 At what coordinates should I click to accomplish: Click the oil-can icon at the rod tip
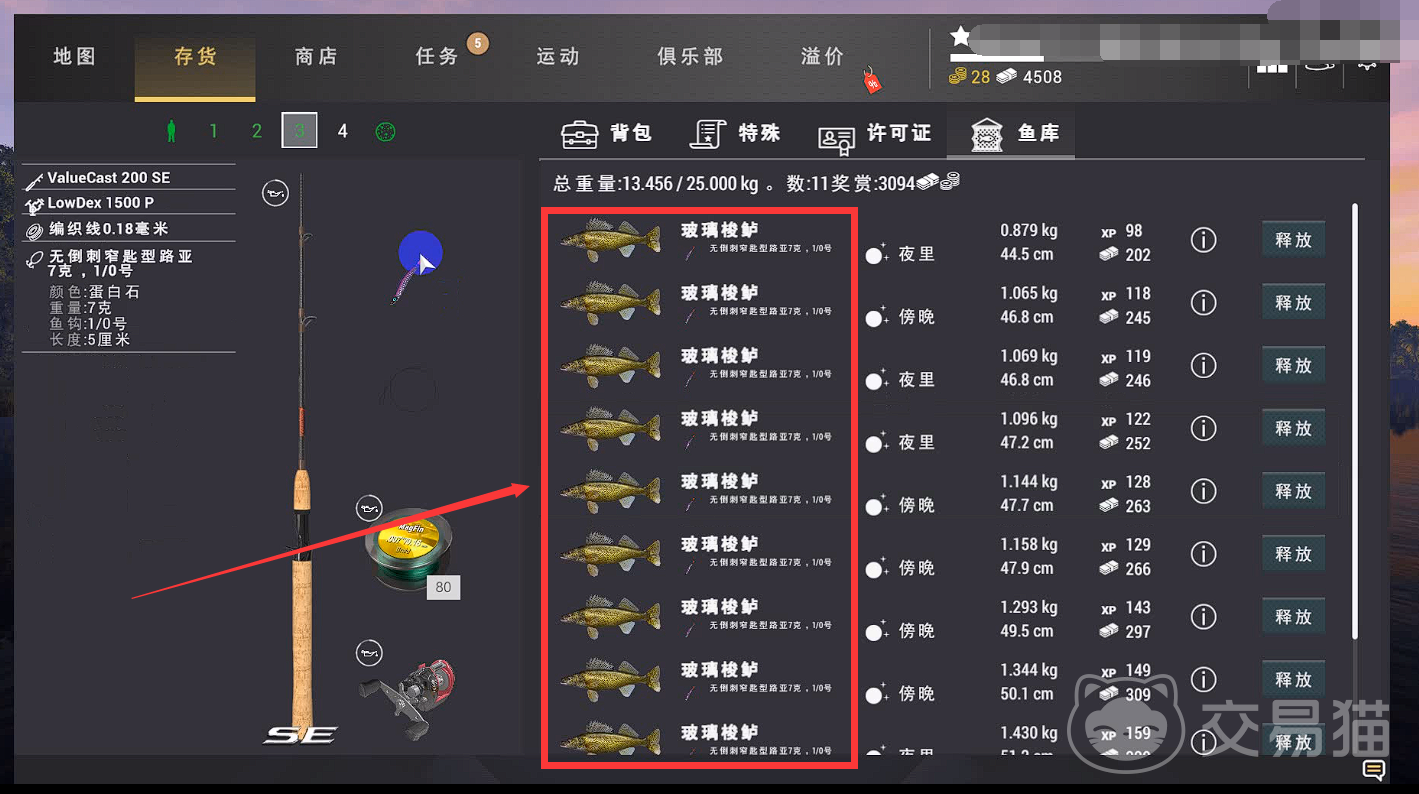275,193
